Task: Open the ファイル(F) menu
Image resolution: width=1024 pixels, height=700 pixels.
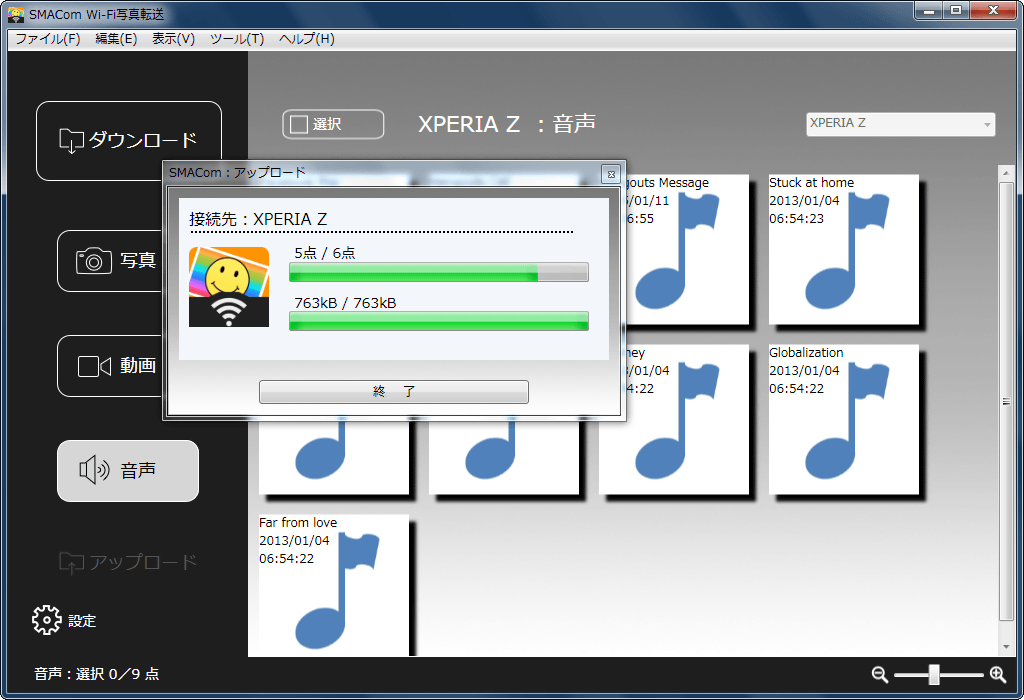Action: [x=48, y=39]
